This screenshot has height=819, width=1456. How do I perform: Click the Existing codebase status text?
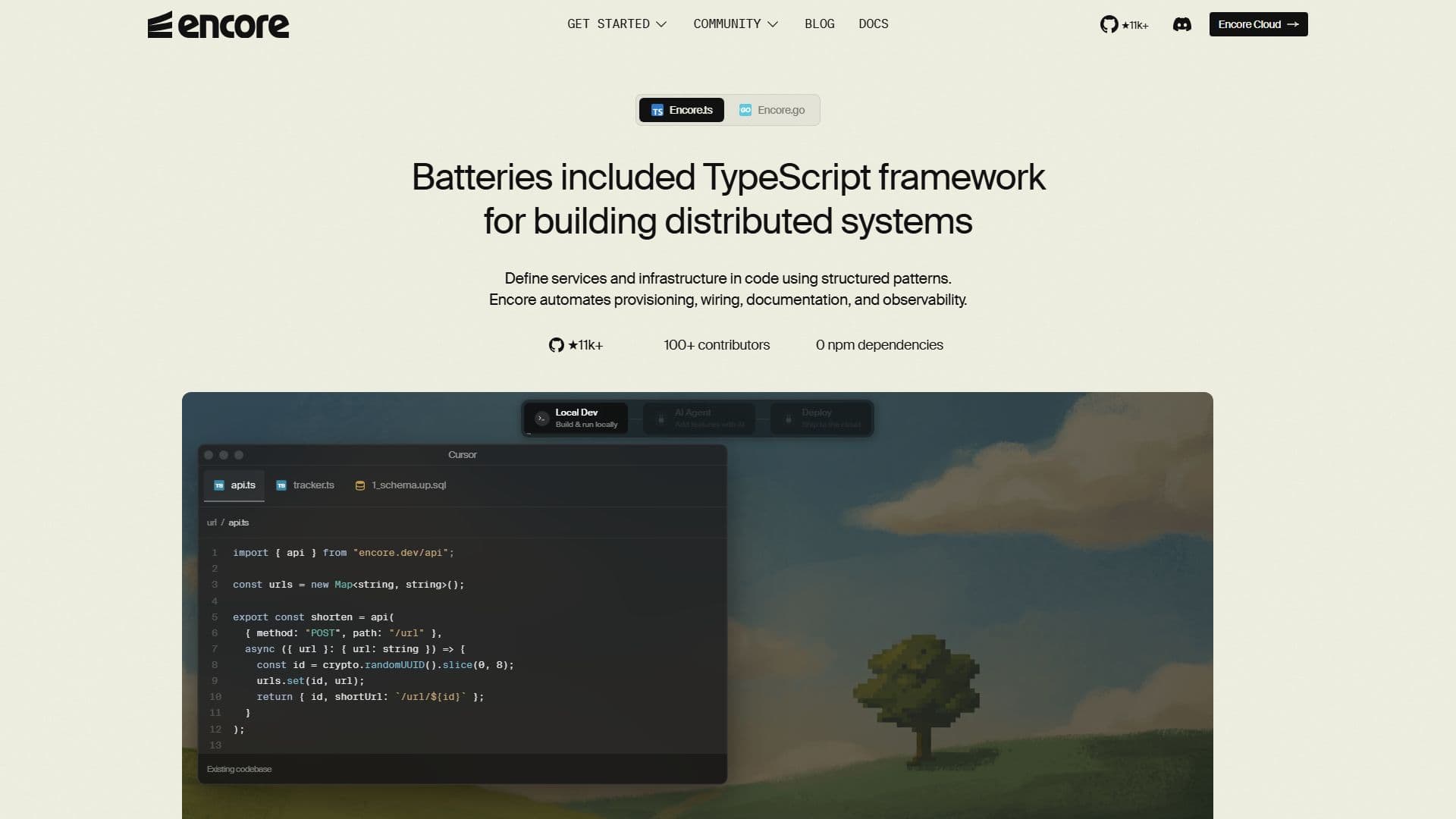point(239,769)
